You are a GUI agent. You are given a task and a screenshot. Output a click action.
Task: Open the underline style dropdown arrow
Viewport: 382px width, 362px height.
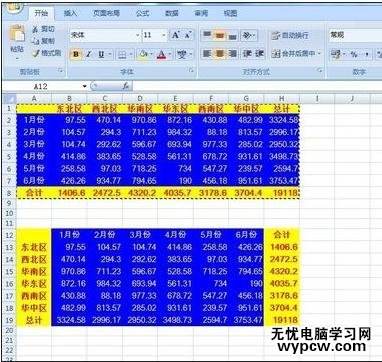pos(109,54)
